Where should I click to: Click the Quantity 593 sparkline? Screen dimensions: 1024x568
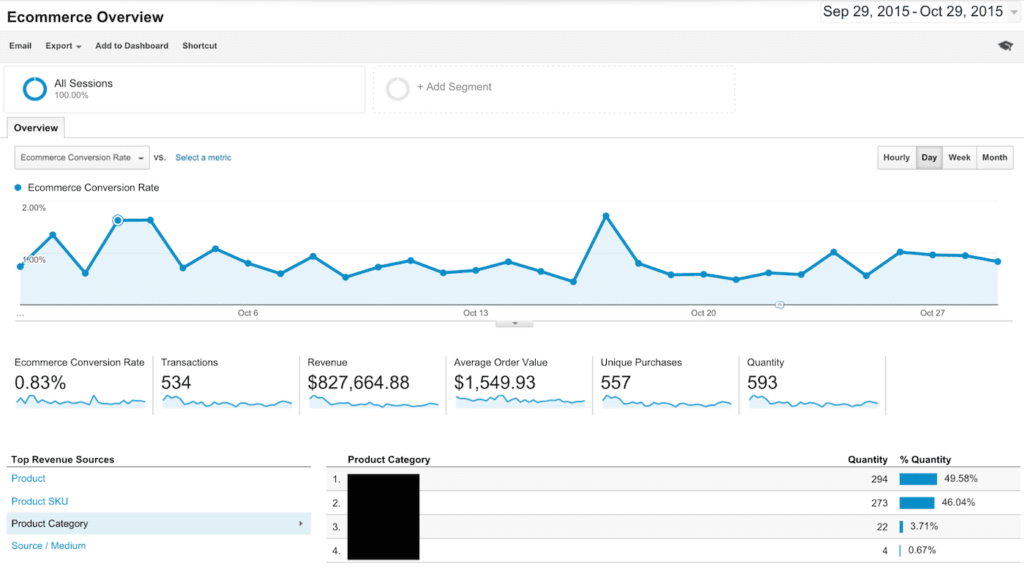coord(812,402)
